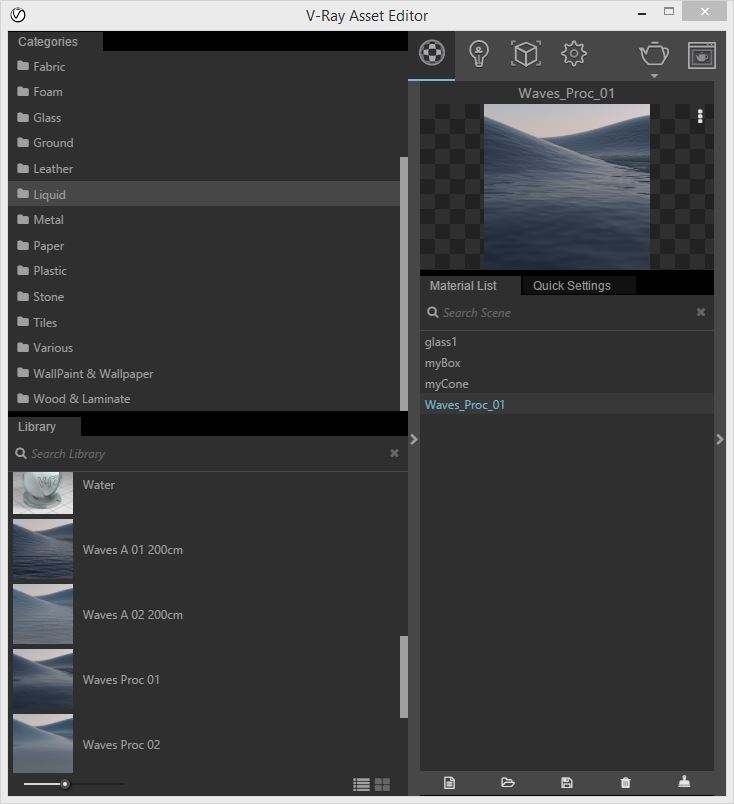Open the Plastic category folder
The image size is (734, 804).
click(x=204, y=270)
